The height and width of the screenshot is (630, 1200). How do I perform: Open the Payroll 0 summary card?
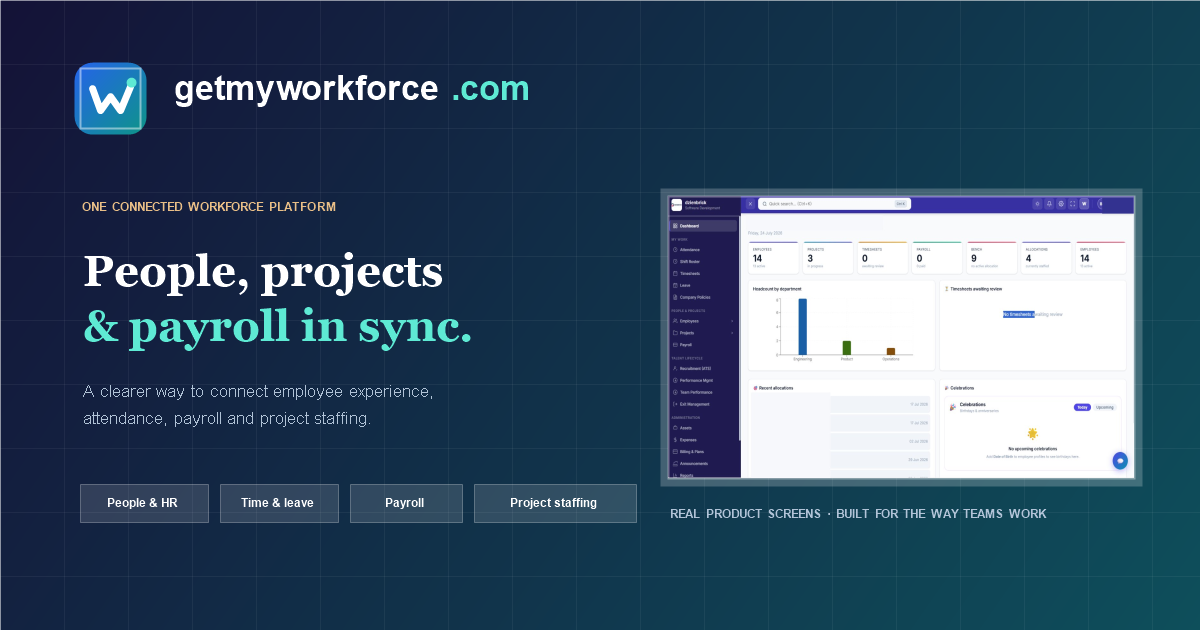(937, 258)
